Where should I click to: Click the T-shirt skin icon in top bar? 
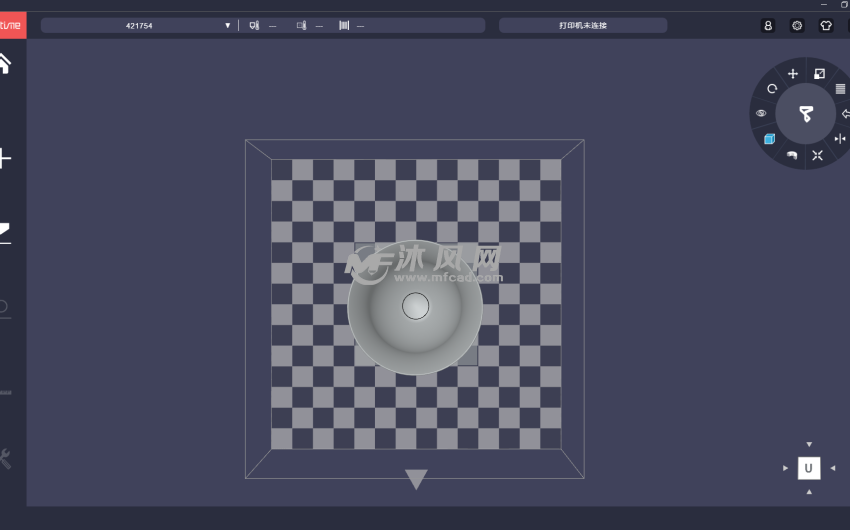(x=825, y=25)
